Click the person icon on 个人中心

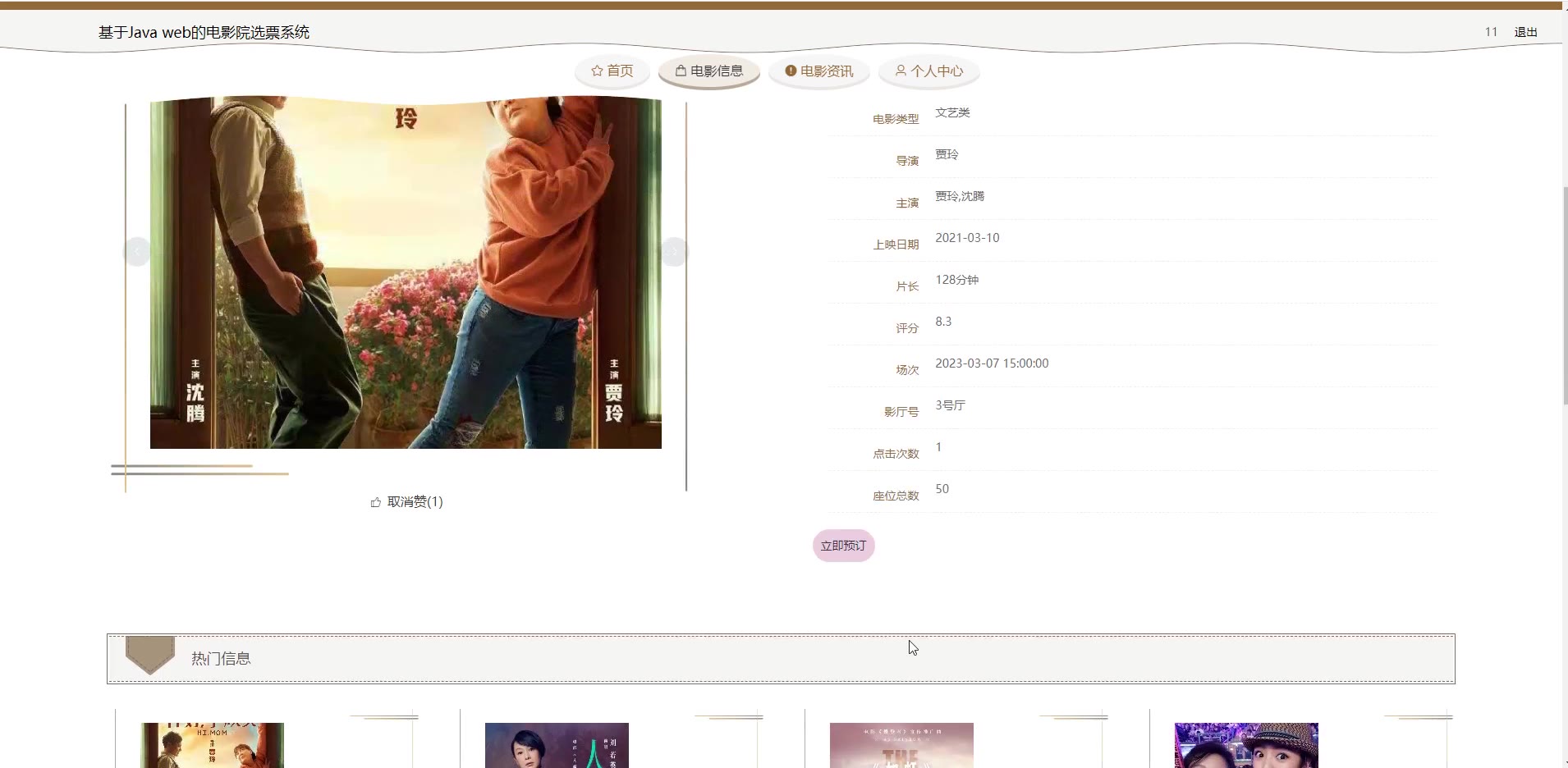[x=901, y=71]
